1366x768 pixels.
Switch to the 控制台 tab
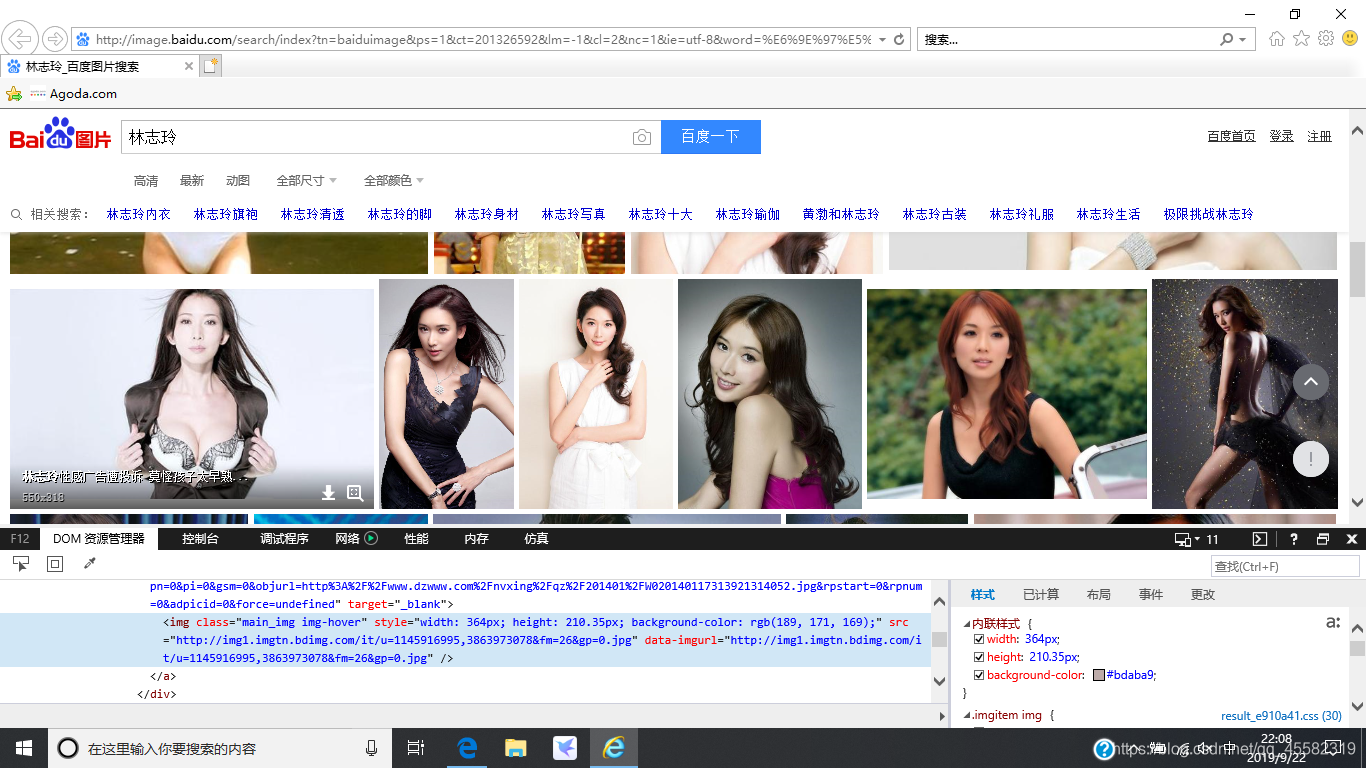coord(200,539)
